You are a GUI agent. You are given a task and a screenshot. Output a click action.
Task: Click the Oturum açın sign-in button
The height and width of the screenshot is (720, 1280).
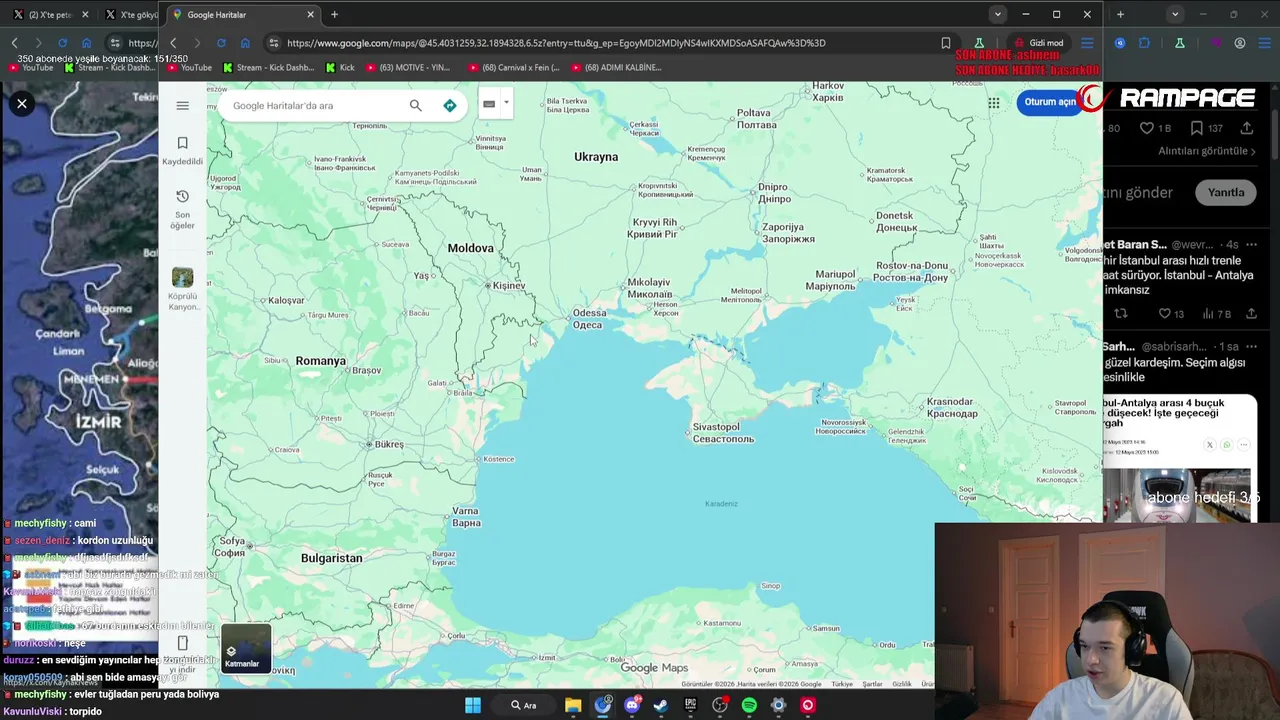pyautogui.click(x=1050, y=102)
